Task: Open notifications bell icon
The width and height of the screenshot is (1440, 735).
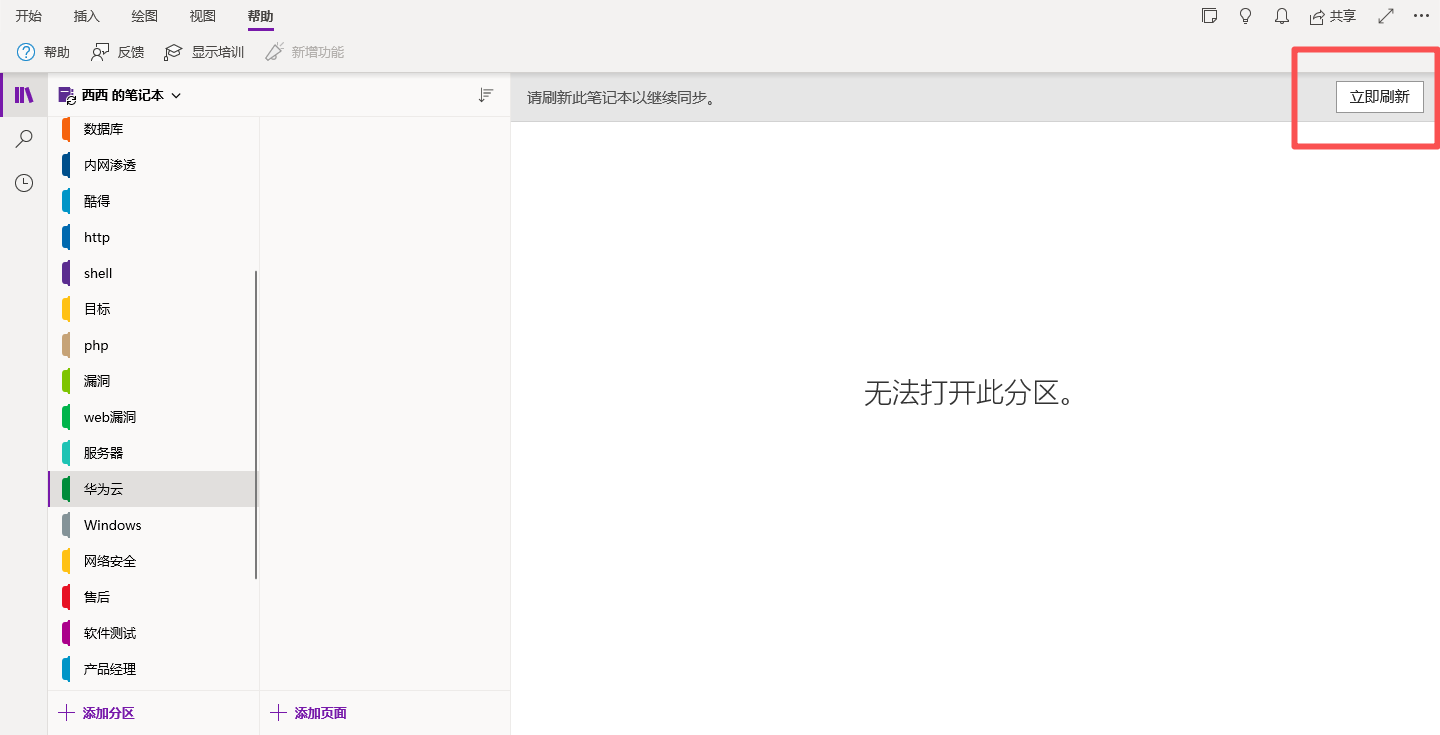Action: pos(1282,16)
